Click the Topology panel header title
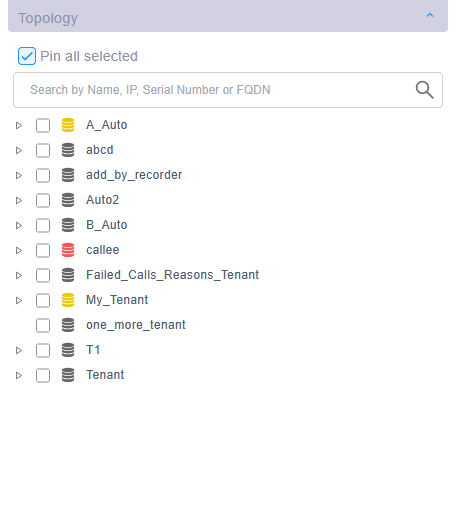 [x=48, y=18]
